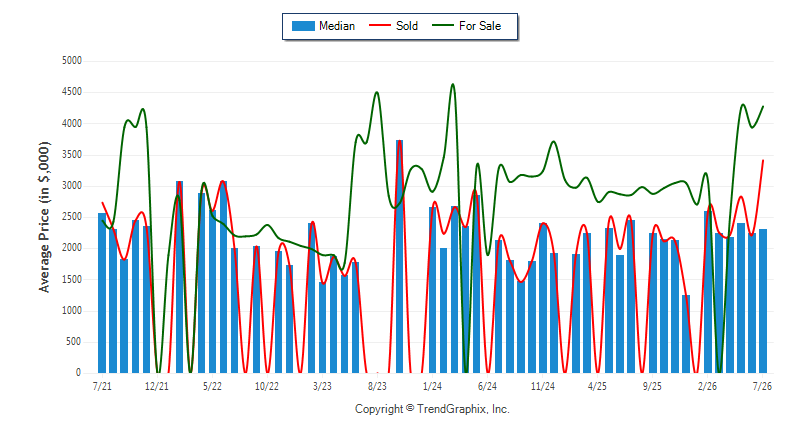Viewport: 800px width, 434px height.
Task: Click the green For Sale legend line
Action: coord(442,25)
